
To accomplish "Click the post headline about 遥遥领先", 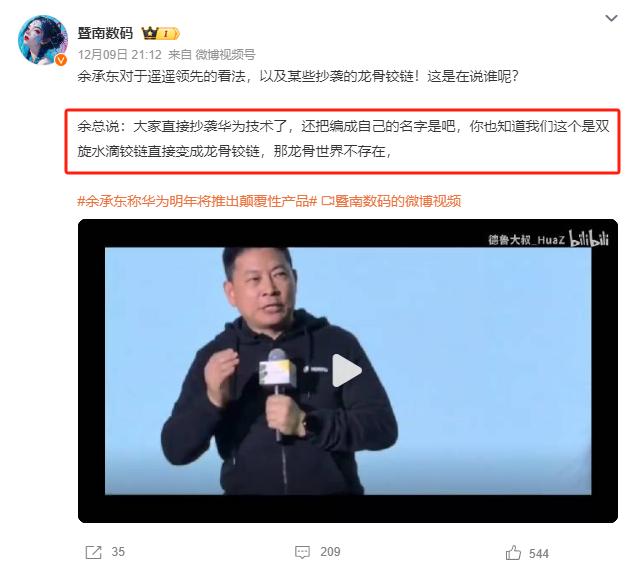I will (298, 76).
